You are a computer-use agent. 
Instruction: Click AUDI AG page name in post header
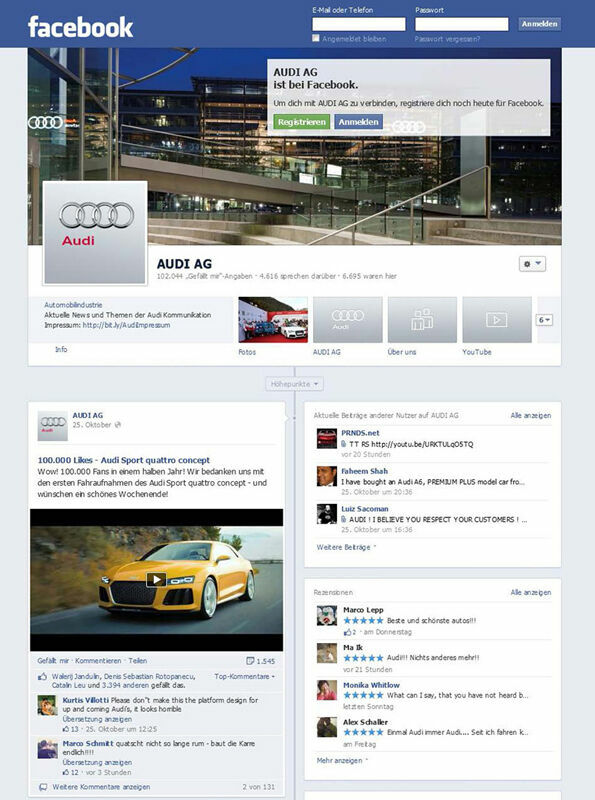[x=88, y=415]
